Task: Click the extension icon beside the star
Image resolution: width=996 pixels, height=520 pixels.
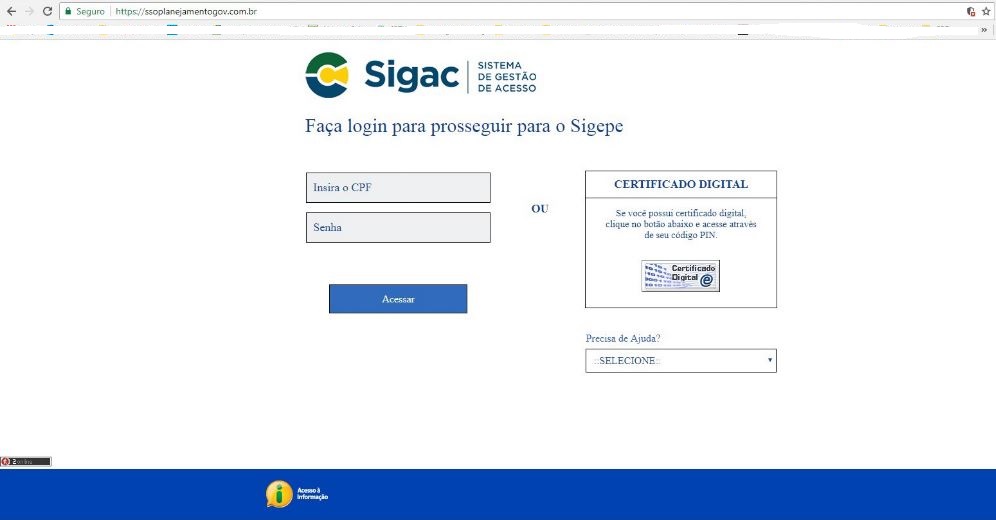Action: (971, 11)
